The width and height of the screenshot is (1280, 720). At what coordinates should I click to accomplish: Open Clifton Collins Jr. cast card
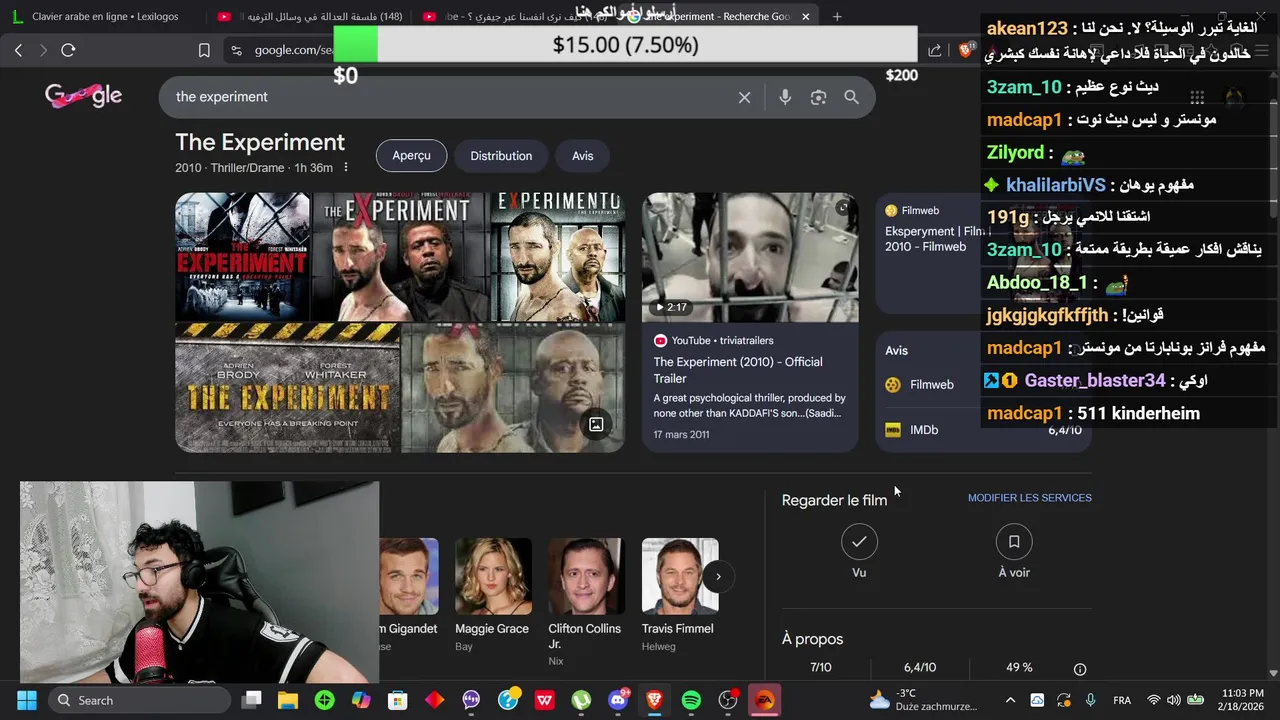[x=585, y=602]
